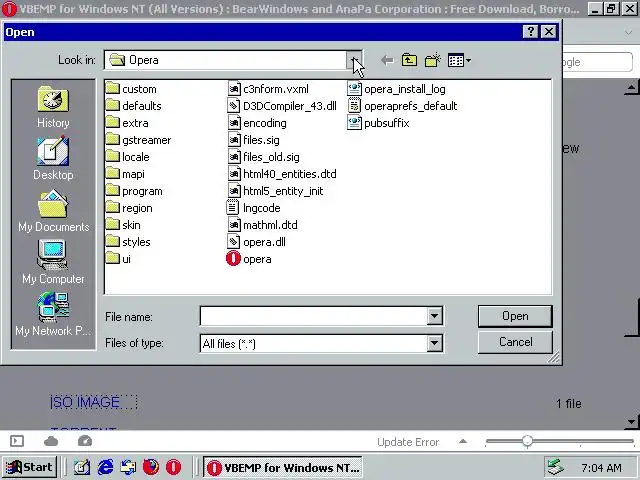Go to Desktop in the places bar

53,159
